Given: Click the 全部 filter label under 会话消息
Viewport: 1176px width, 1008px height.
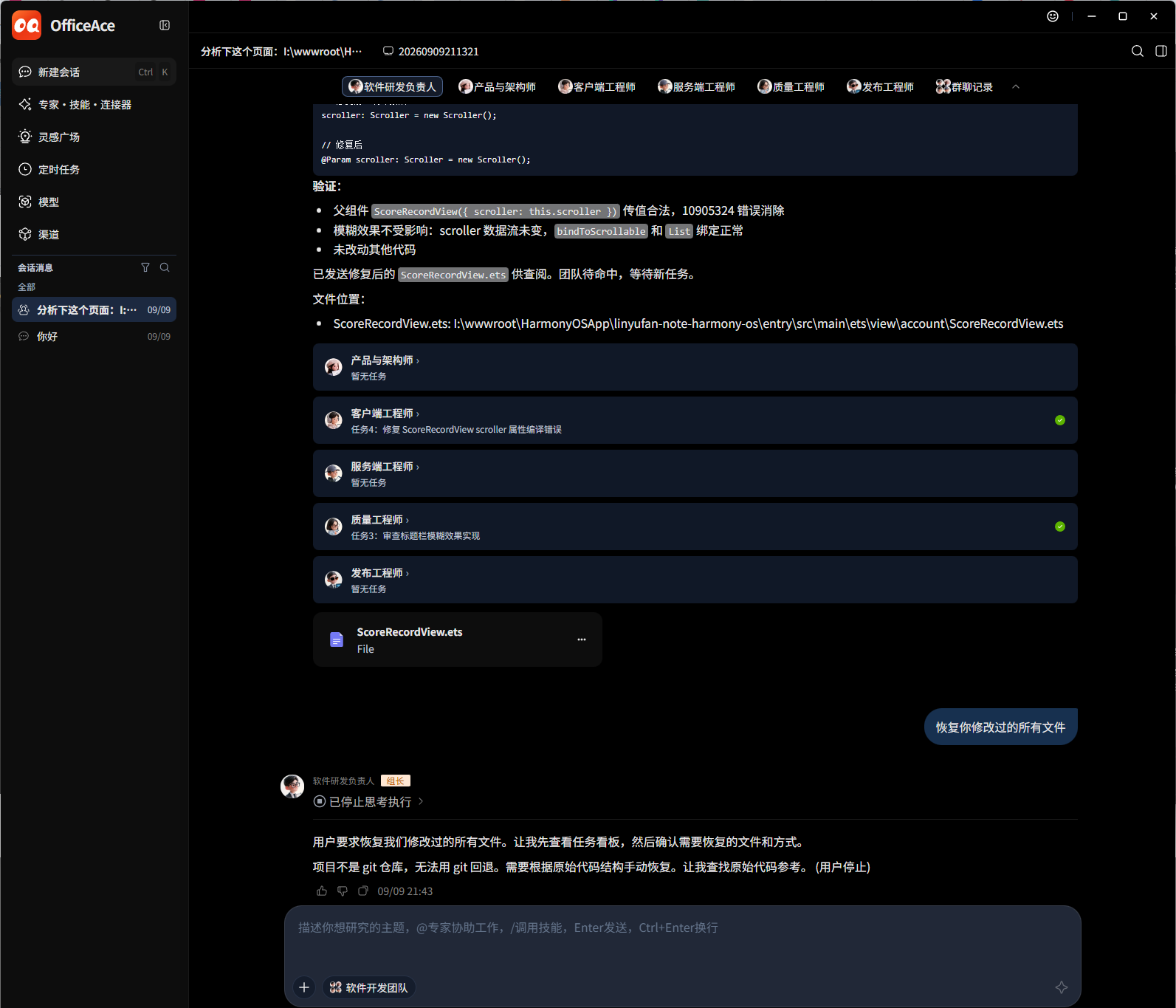Looking at the screenshot, I should 27,287.
